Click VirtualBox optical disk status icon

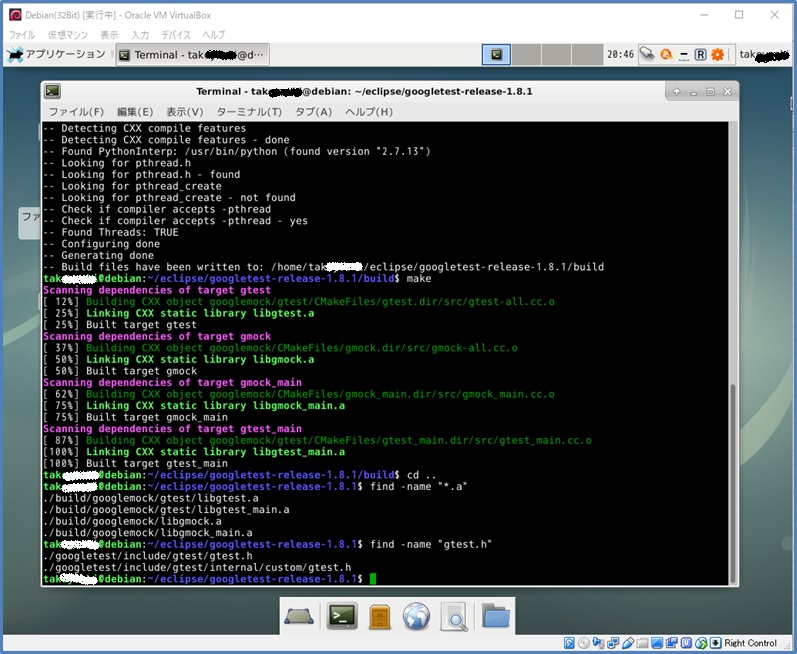(584, 643)
